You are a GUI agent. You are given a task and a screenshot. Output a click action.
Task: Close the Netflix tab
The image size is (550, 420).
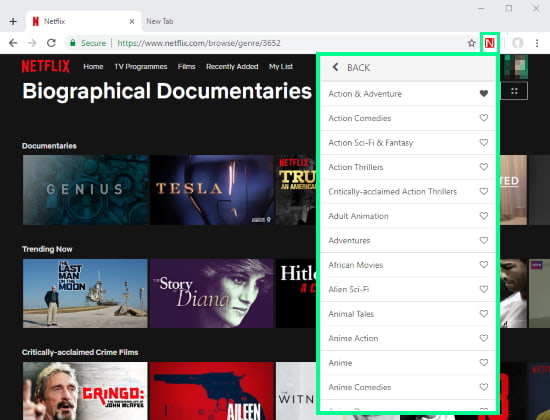coord(132,21)
